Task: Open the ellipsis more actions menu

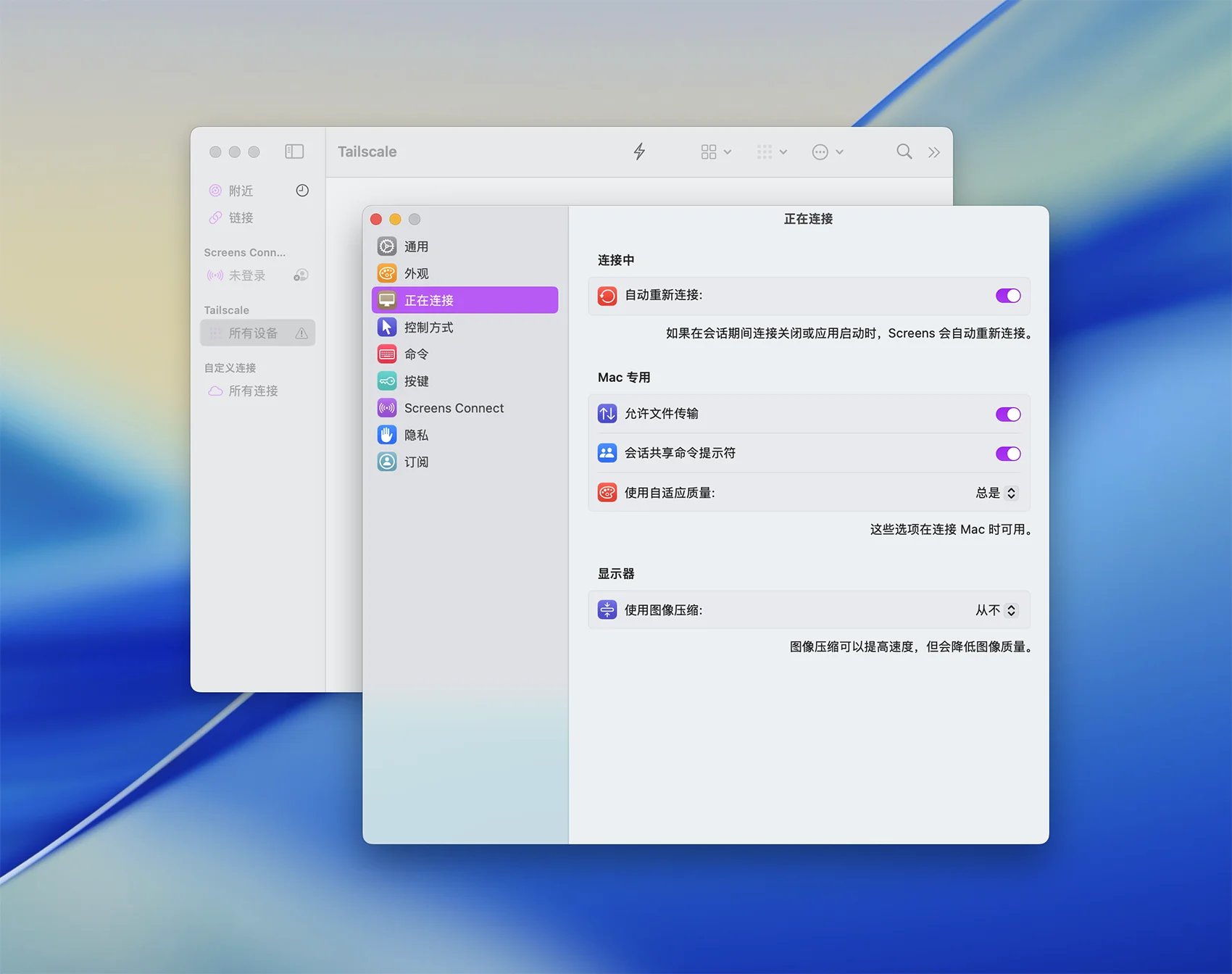Action: pos(828,152)
